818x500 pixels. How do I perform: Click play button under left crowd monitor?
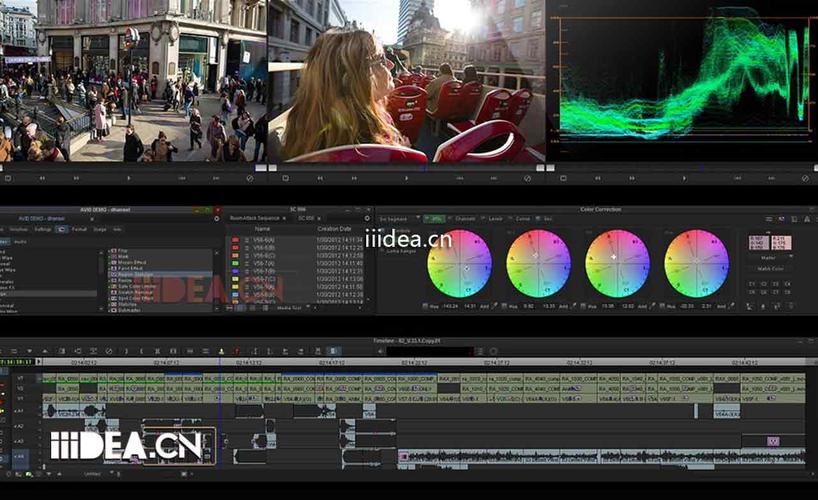(x=129, y=178)
